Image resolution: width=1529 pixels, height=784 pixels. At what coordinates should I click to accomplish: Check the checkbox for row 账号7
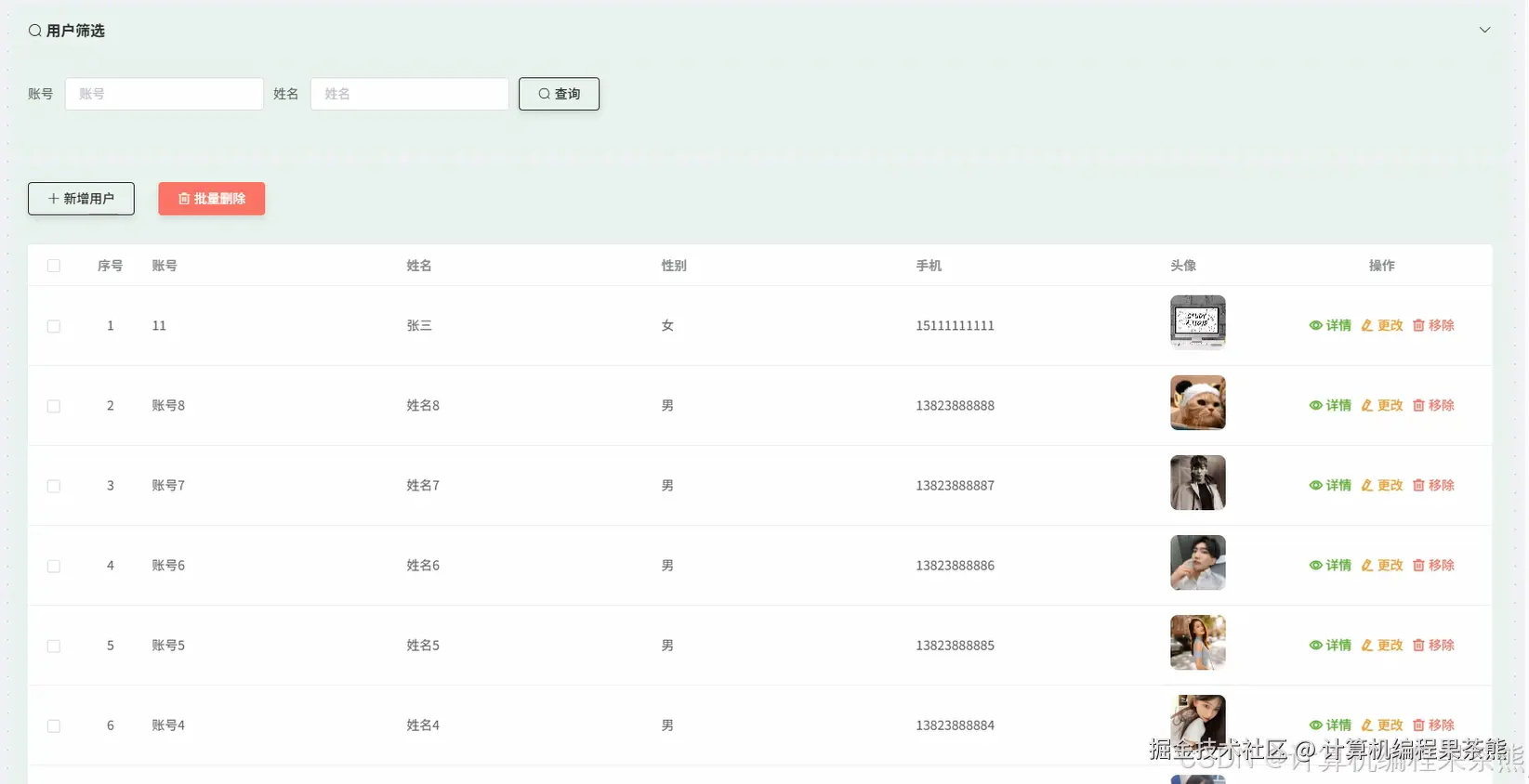pyautogui.click(x=54, y=486)
